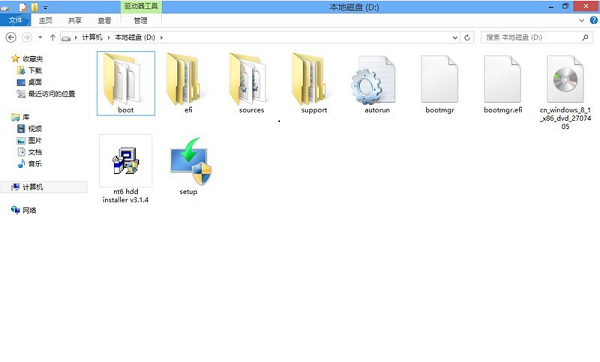Select the sources folder icon
The image size is (600, 362).
[x=248, y=79]
